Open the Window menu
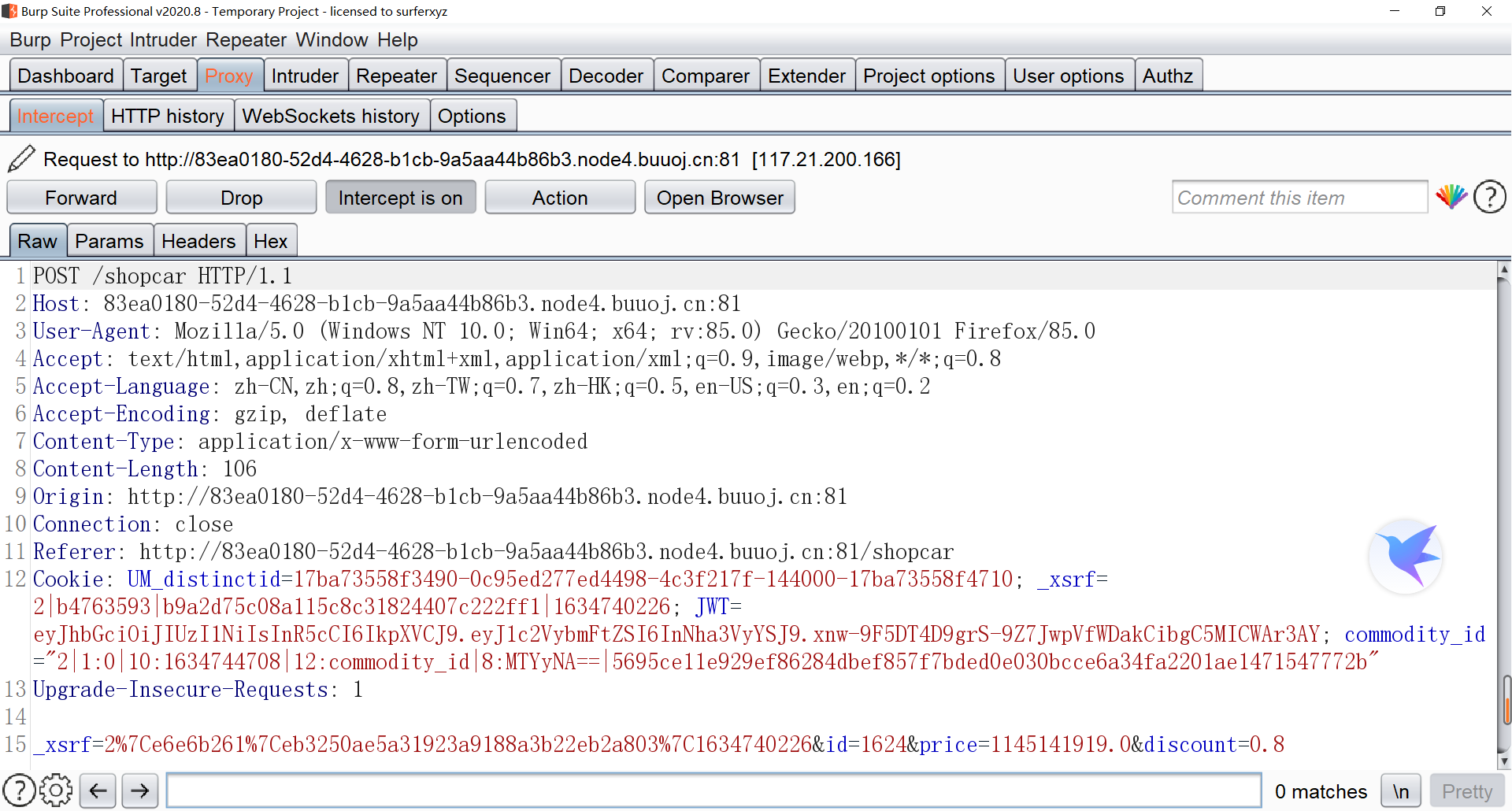 (x=332, y=40)
